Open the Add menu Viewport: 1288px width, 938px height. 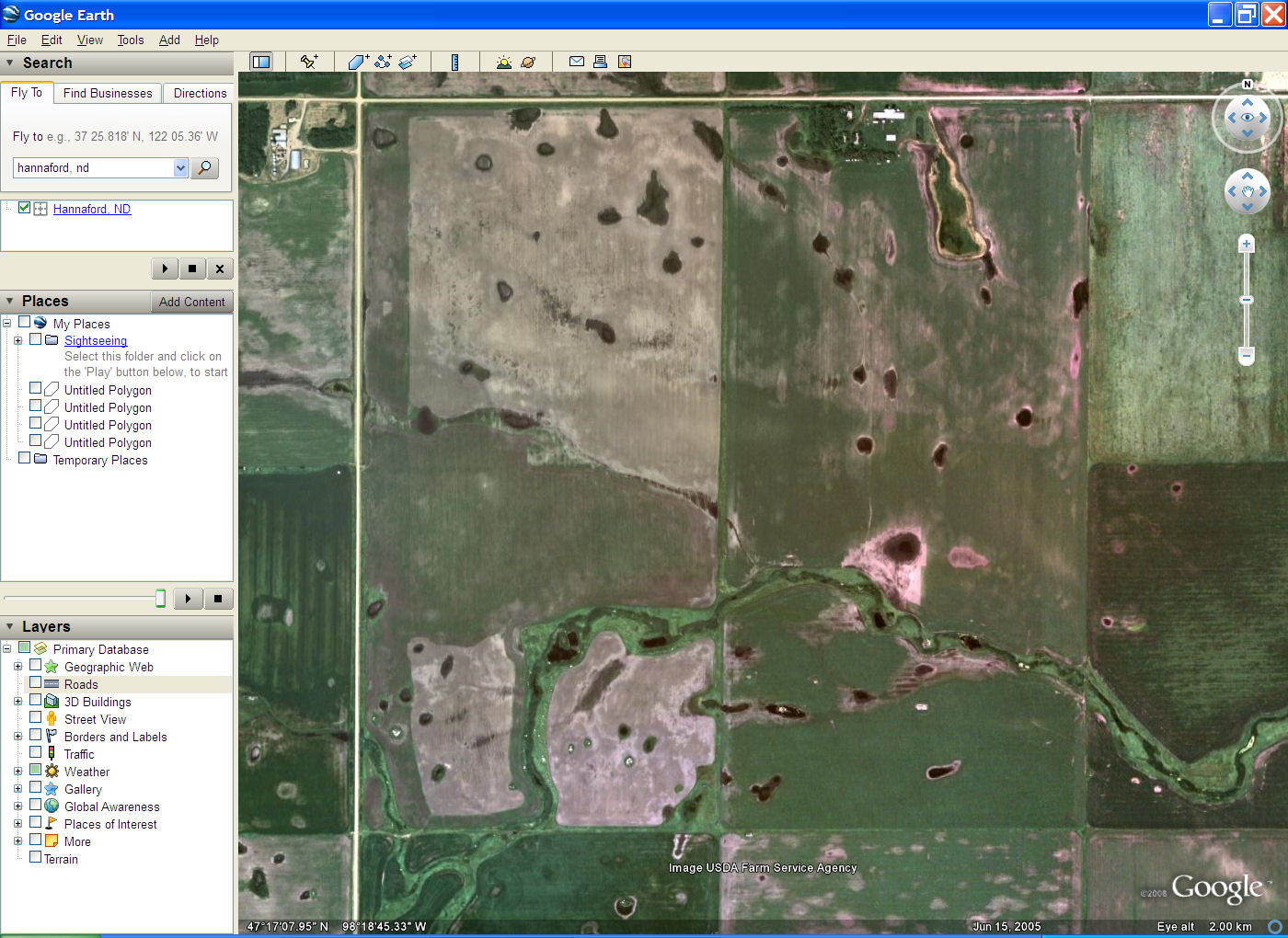coord(169,40)
